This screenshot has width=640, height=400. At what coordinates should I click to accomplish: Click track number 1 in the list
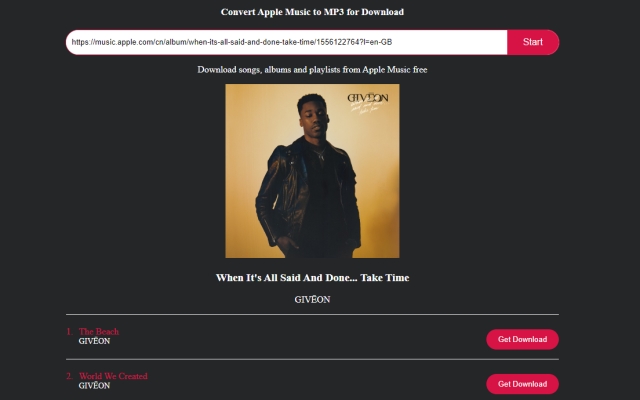[69, 331]
